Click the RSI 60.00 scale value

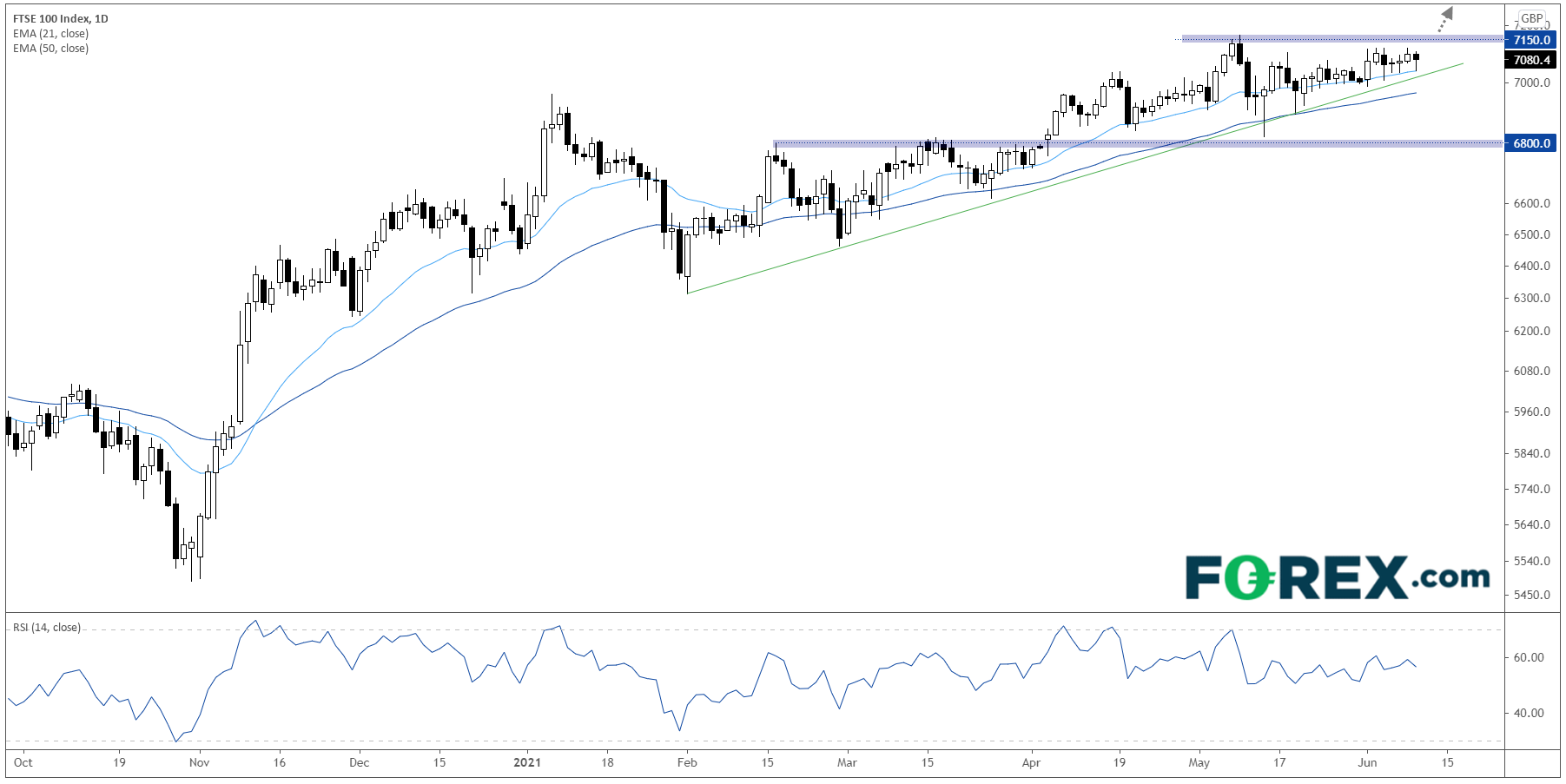[x=1529, y=657]
